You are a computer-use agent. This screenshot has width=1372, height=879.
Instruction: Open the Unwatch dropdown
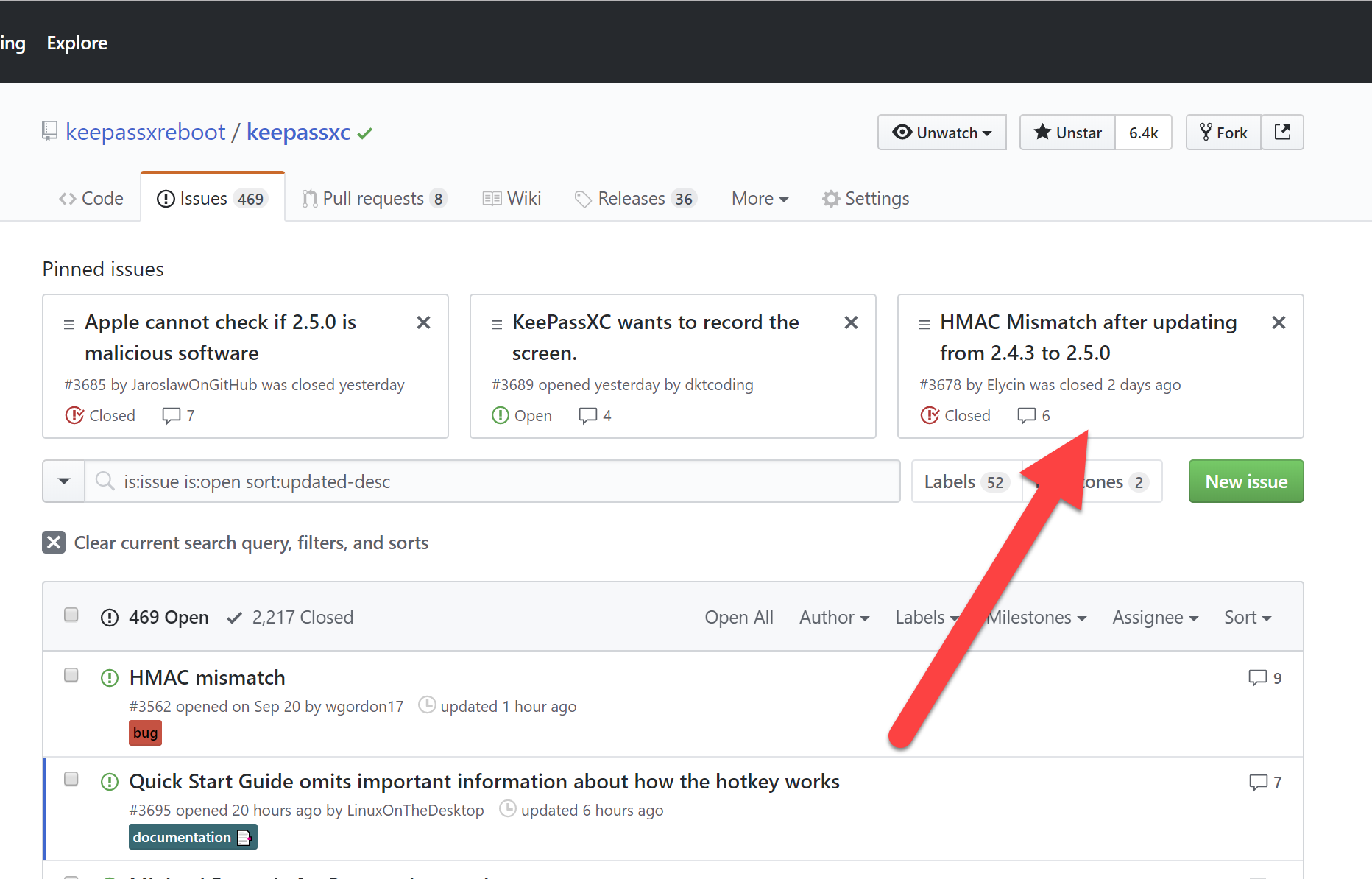(941, 133)
